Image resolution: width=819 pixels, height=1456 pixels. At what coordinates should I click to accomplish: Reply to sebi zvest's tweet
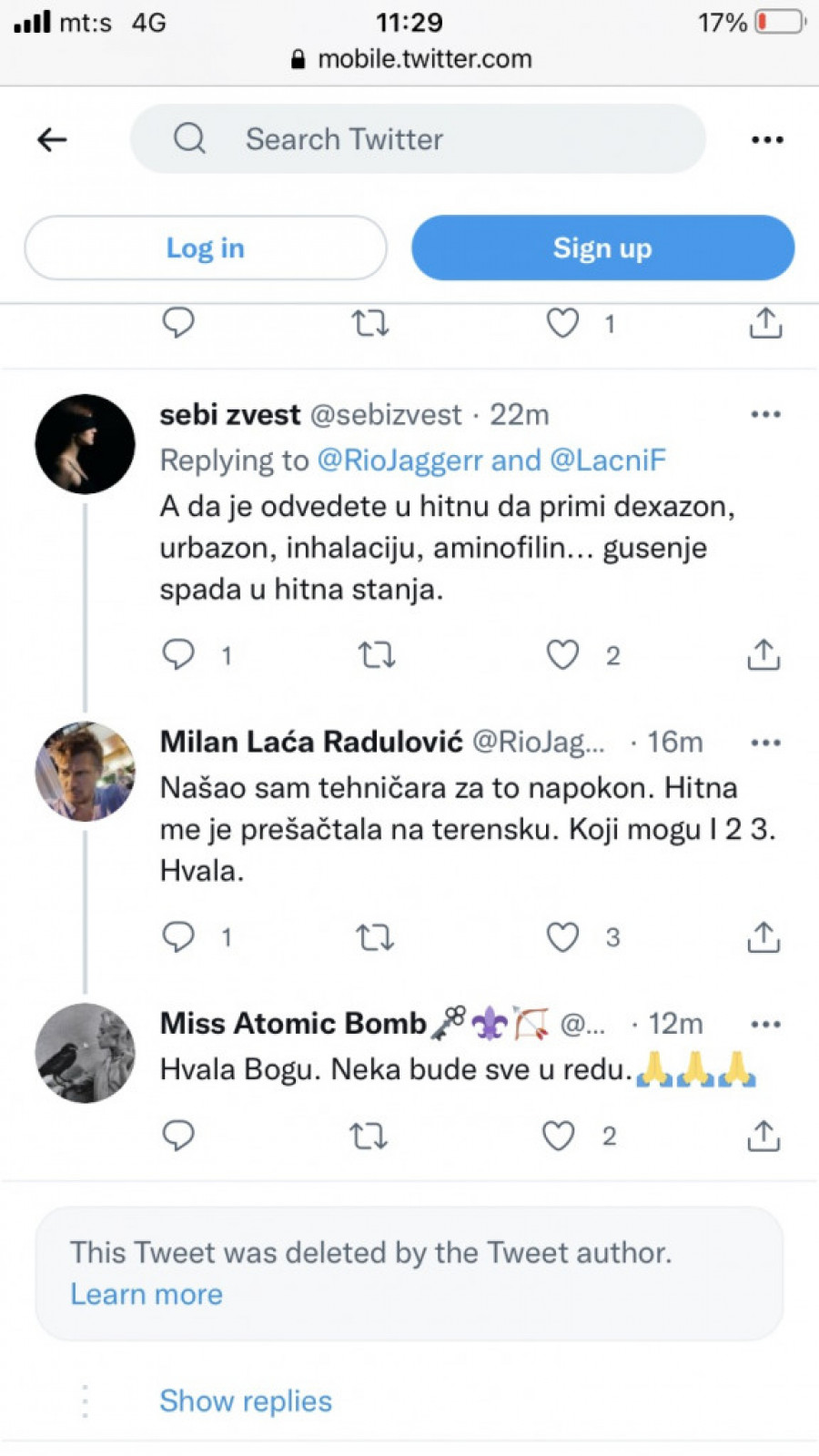click(x=178, y=654)
